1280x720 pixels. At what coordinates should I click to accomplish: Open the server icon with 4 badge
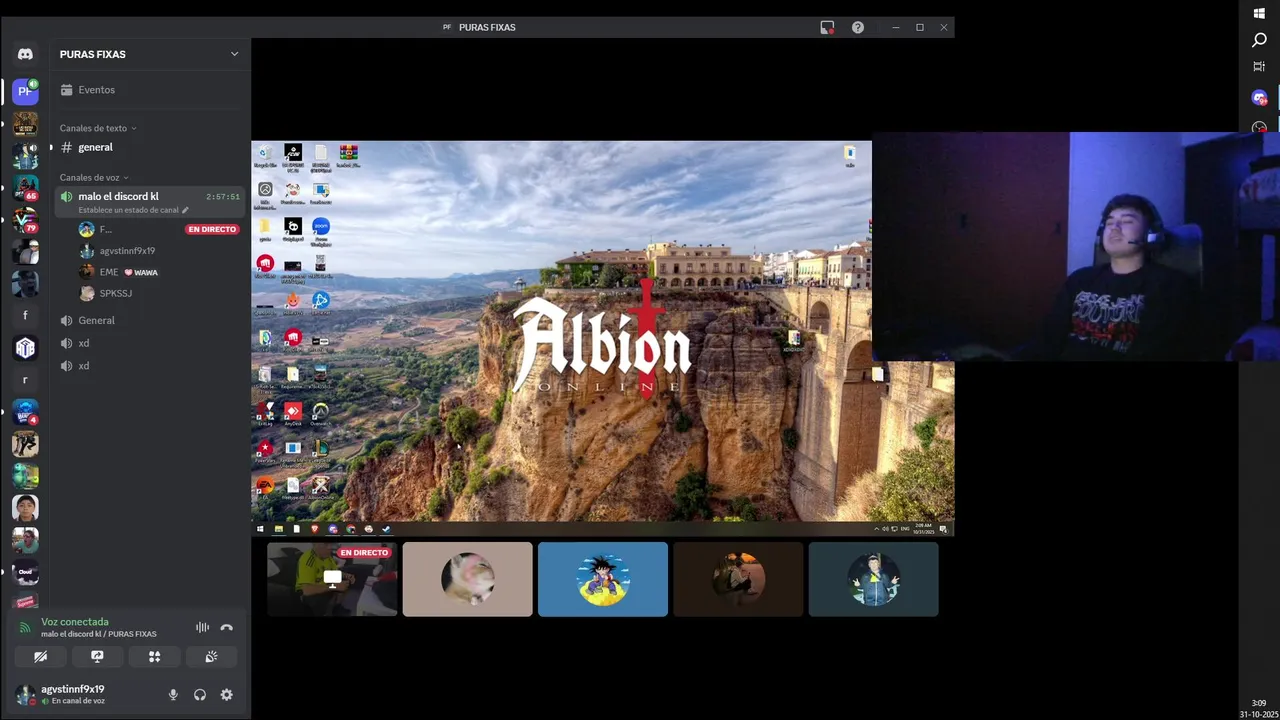coord(25,412)
